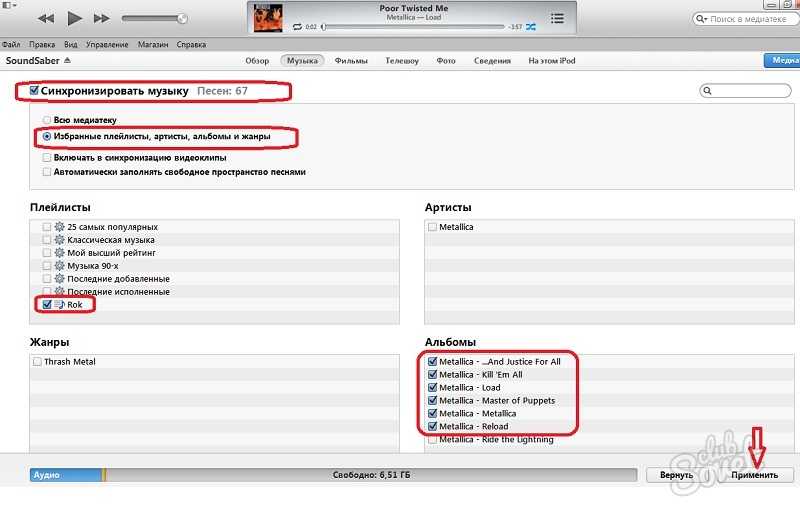Click the track progress bar

[x=414, y=27]
